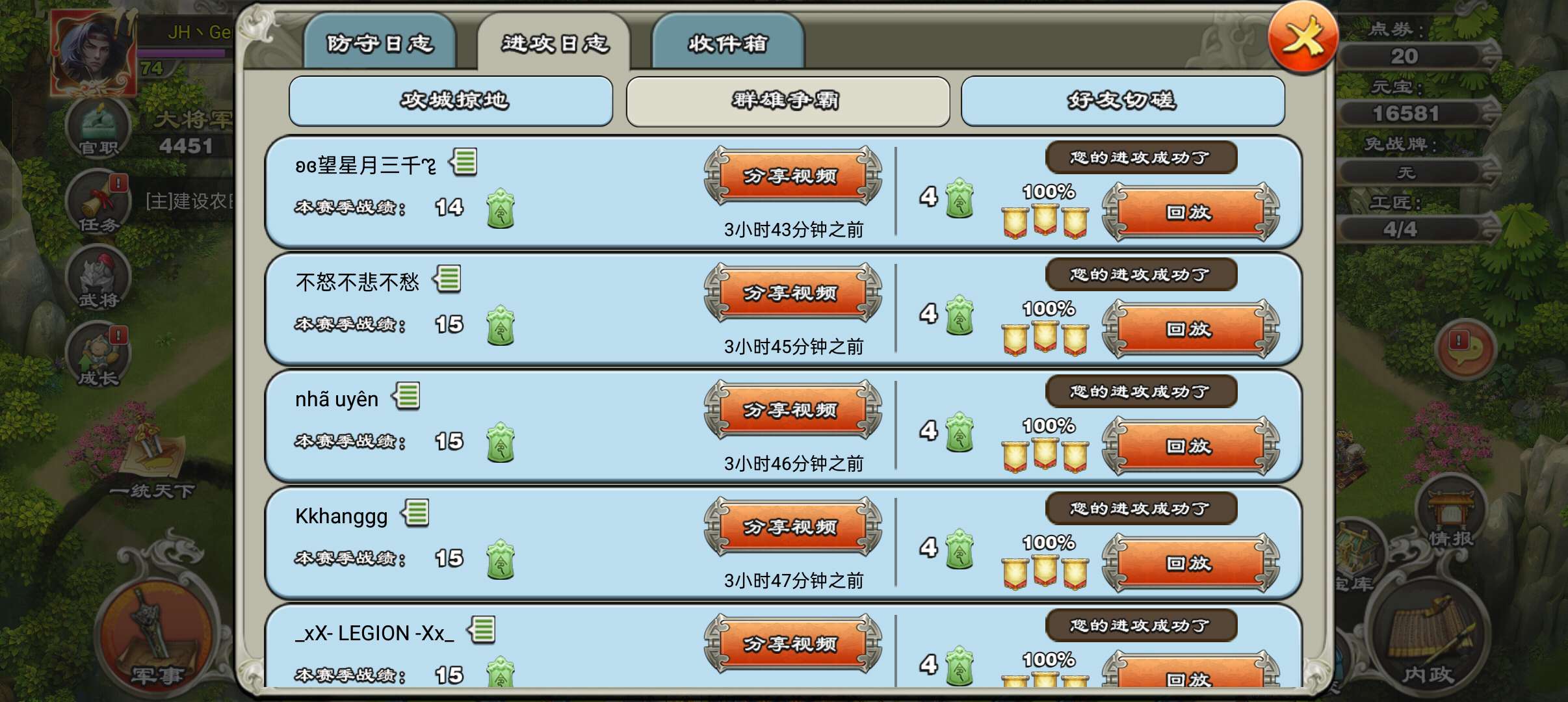Replay the battle from 3小时43分钟 ago
Viewport: 1568px width, 702px height.
click(1190, 213)
